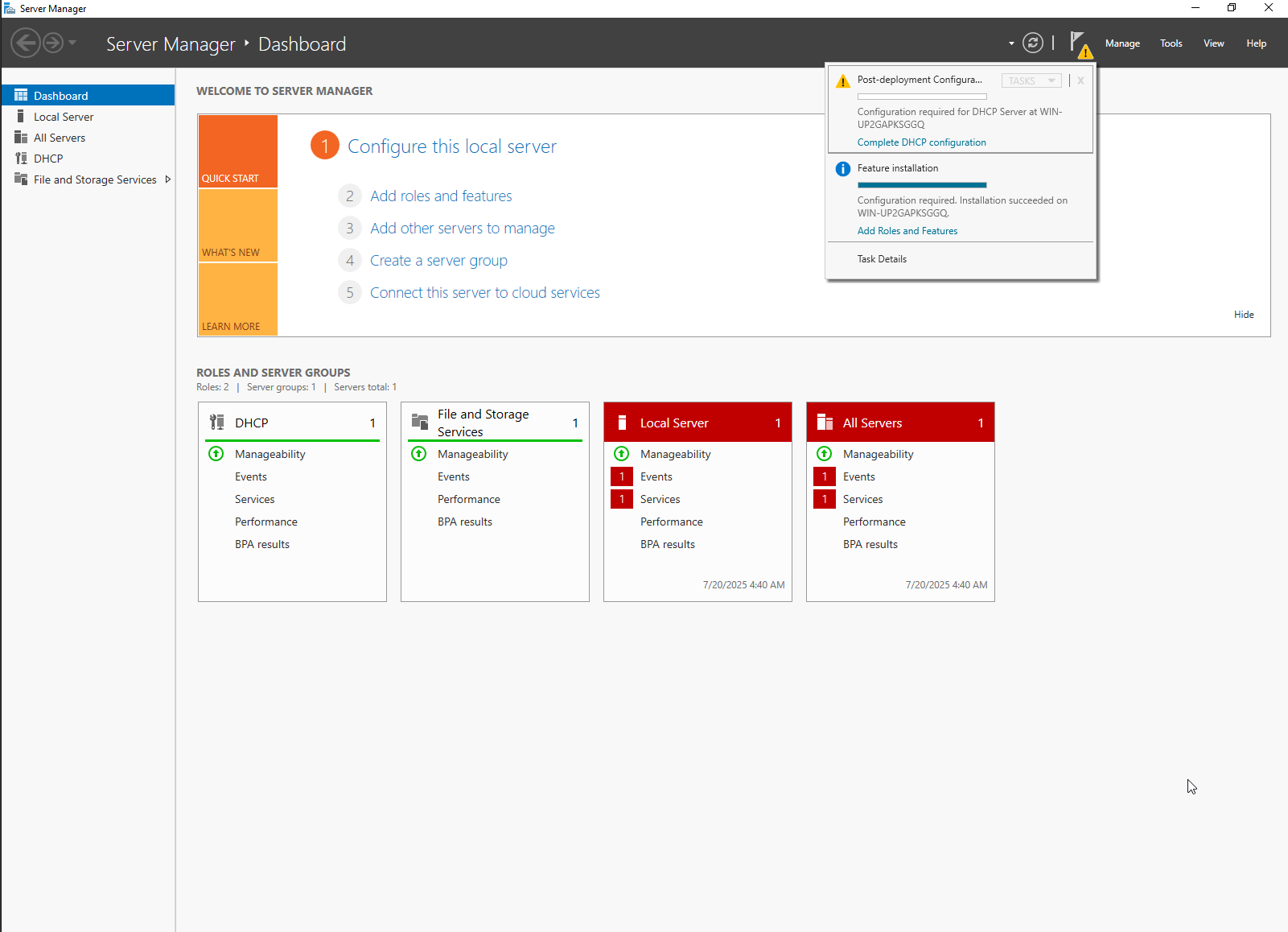Click Add roles and features link
Screen dimensions: 1288x932
[441, 196]
